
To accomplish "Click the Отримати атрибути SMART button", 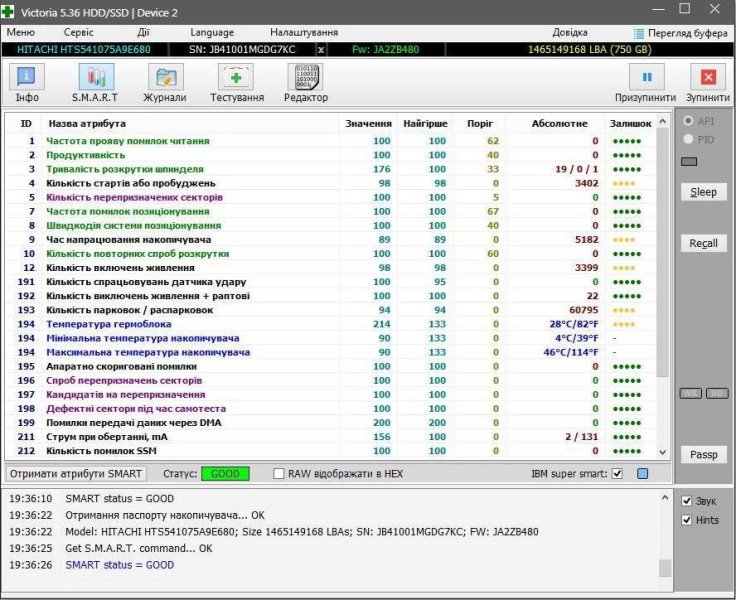I will pyautogui.click(x=76, y=473).
